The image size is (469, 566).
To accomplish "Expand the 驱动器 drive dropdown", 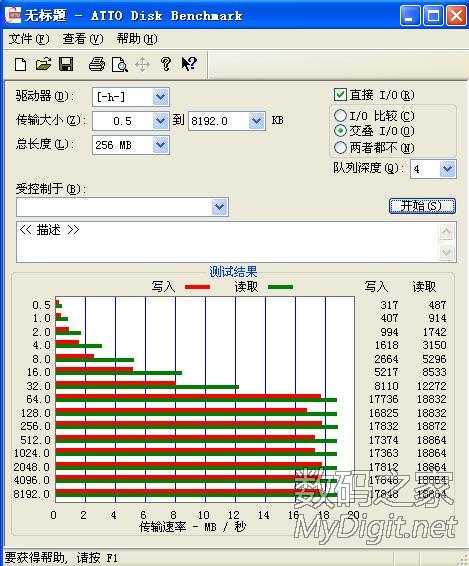I will [160, 97].
